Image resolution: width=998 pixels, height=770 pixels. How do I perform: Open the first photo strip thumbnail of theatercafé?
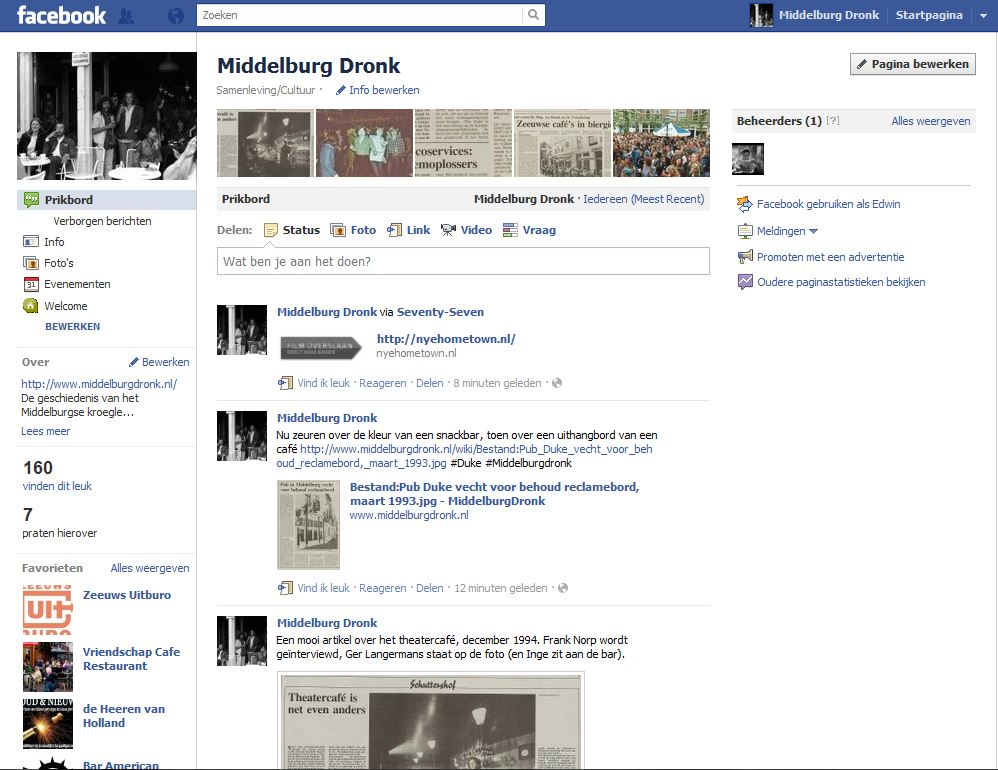click(265, 143)
